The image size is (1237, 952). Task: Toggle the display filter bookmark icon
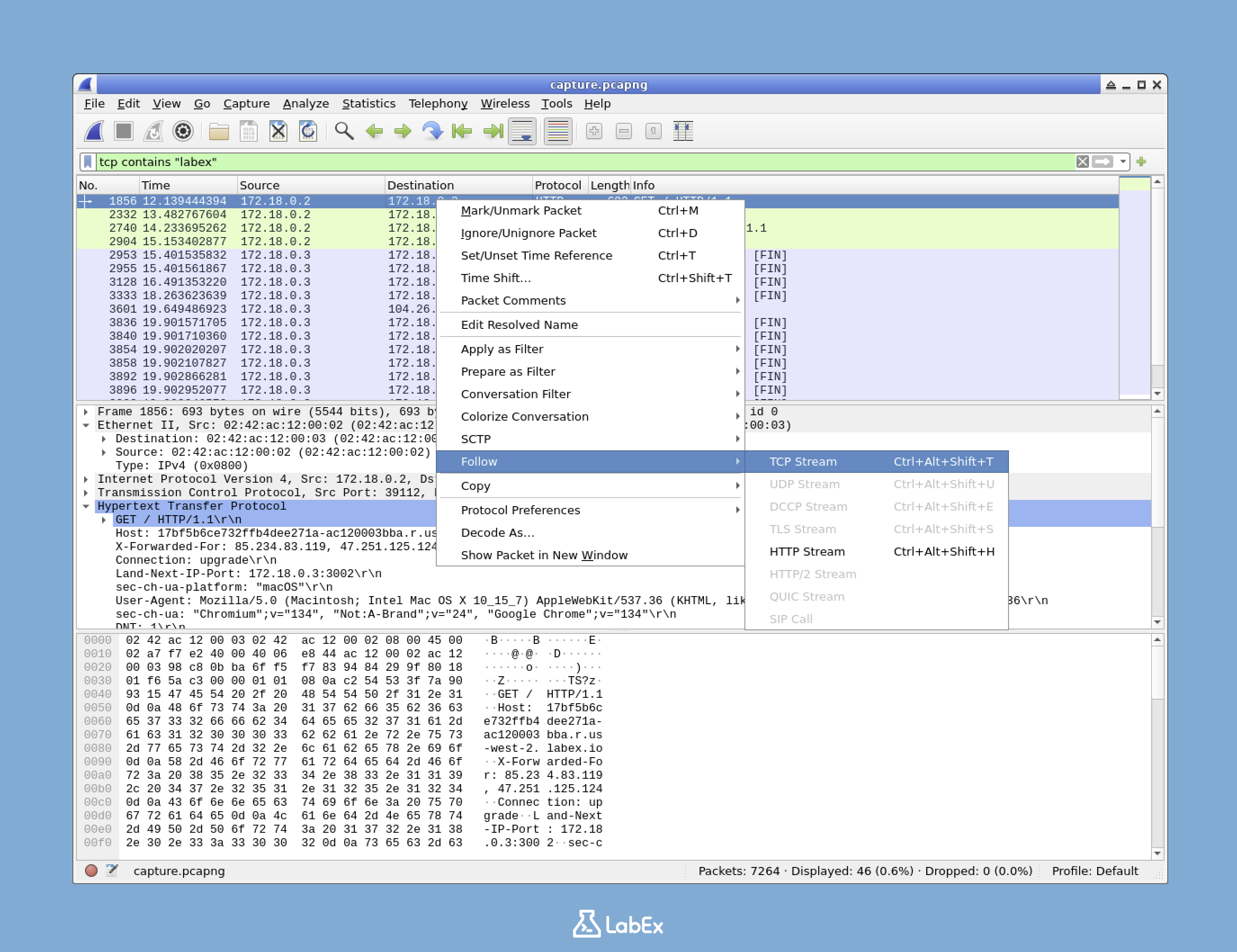[x=88, y=162]
